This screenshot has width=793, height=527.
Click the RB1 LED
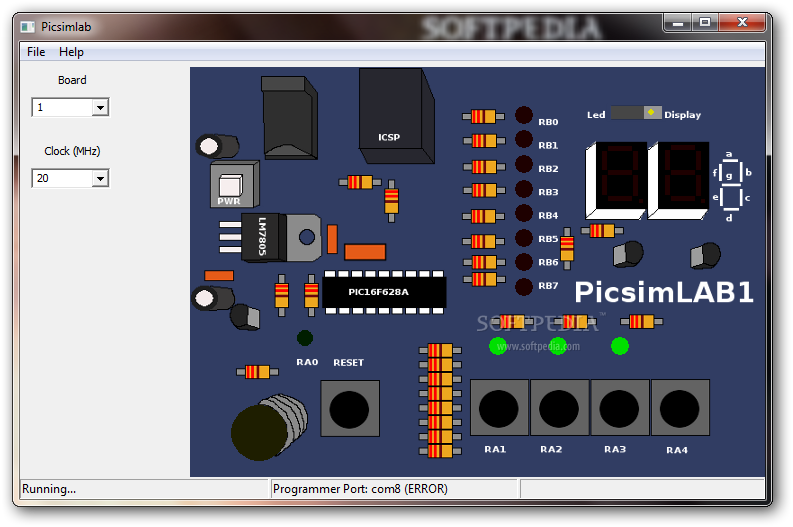pyautogui.click(x=523, y=140)
